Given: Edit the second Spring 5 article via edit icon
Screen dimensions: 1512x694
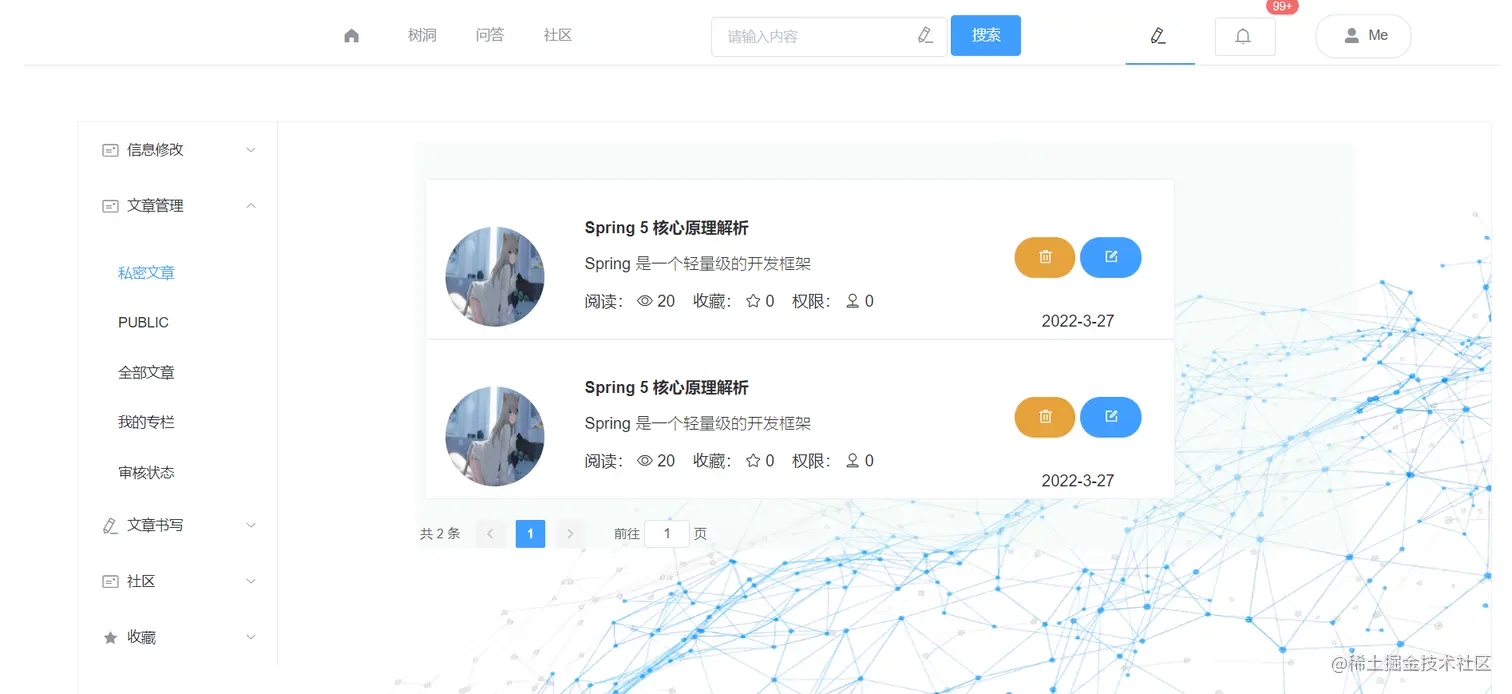Looking at the screenshot, I should pyautogui.click(x=1110, y=417).
